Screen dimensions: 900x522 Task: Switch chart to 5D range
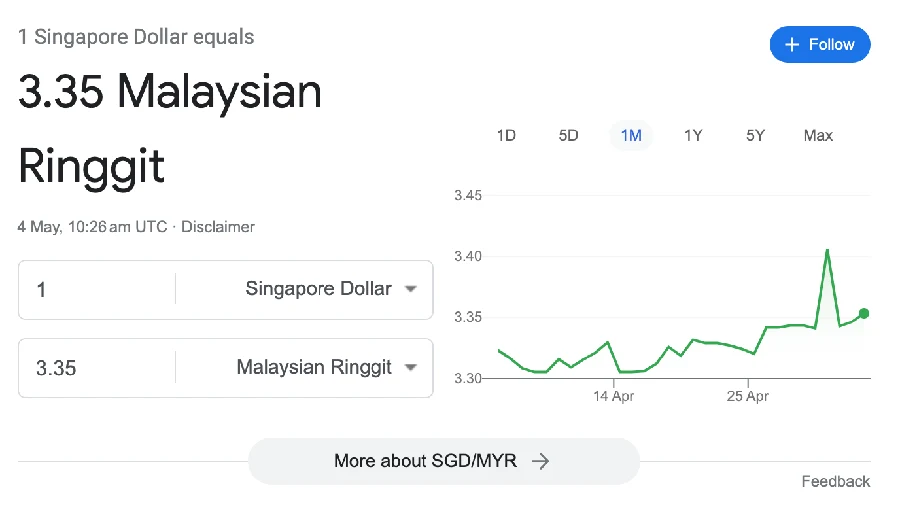coord(568,136)
